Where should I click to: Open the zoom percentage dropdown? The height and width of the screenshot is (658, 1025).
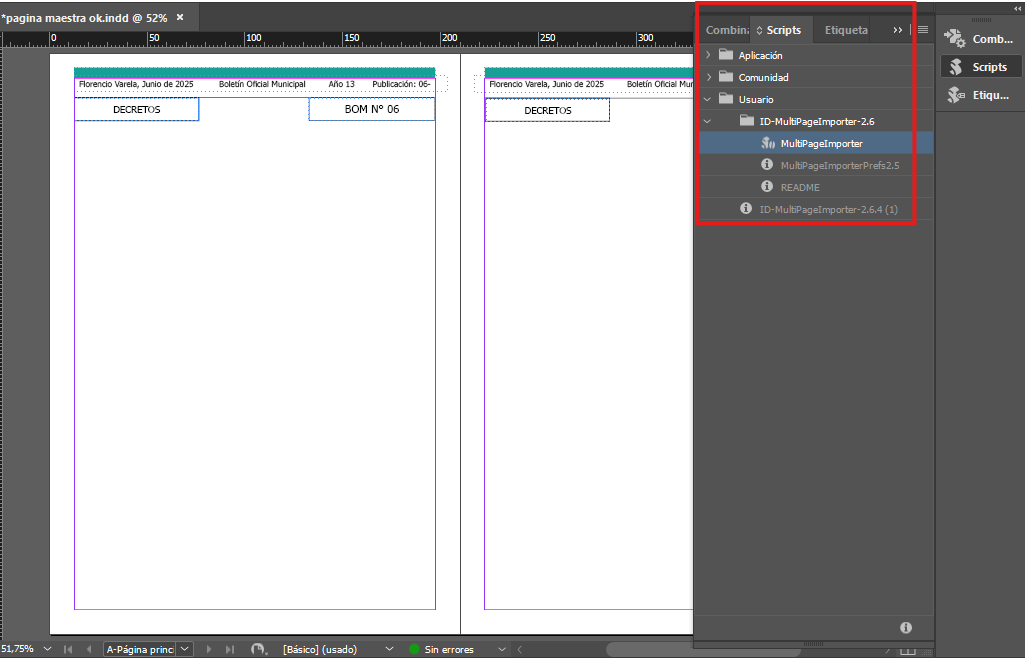click(x=46, y=649)
